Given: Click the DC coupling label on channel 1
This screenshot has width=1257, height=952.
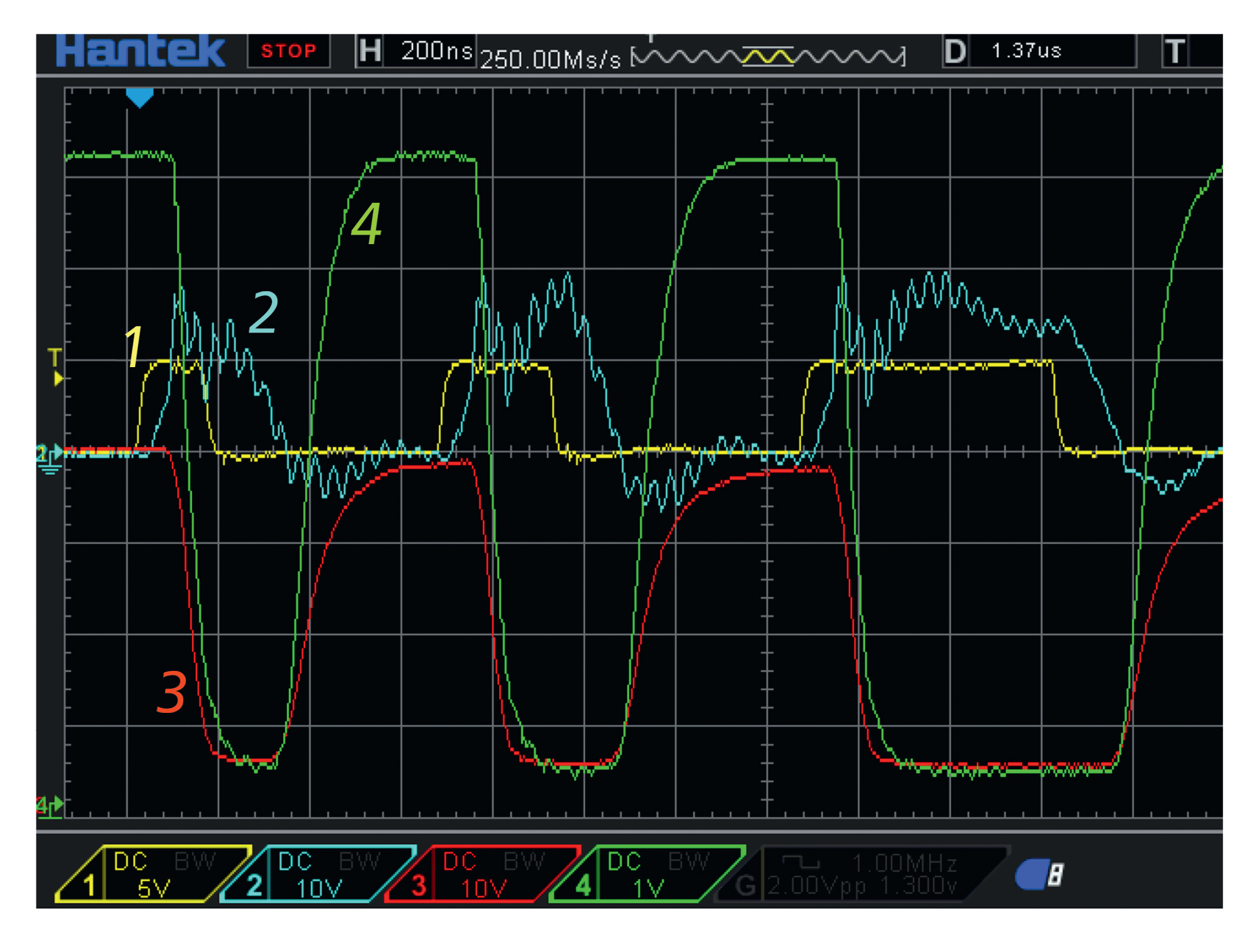Looking at the screenshot, I should (131, 862).
